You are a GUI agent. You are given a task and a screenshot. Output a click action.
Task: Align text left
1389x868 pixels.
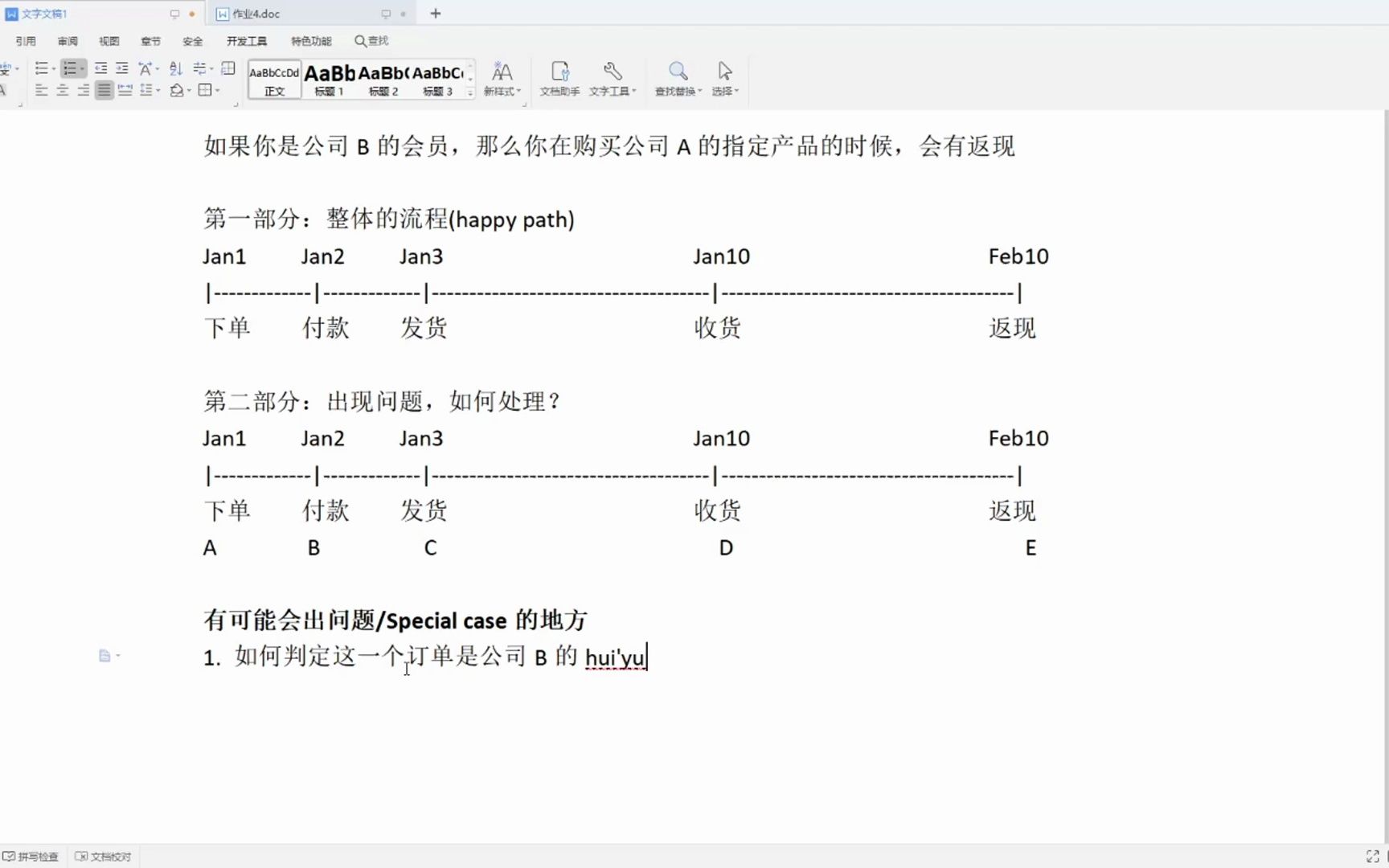pyautogui.click(x=41, y=91)
